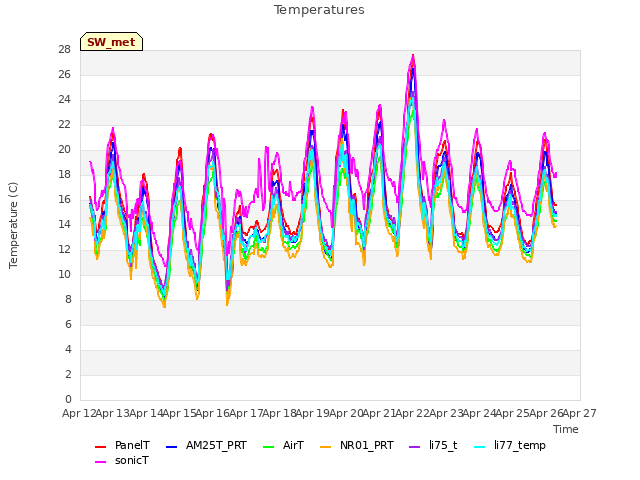Click the Apr 27 x-axis tick label
Screen dimensions: 640x480
579,413
